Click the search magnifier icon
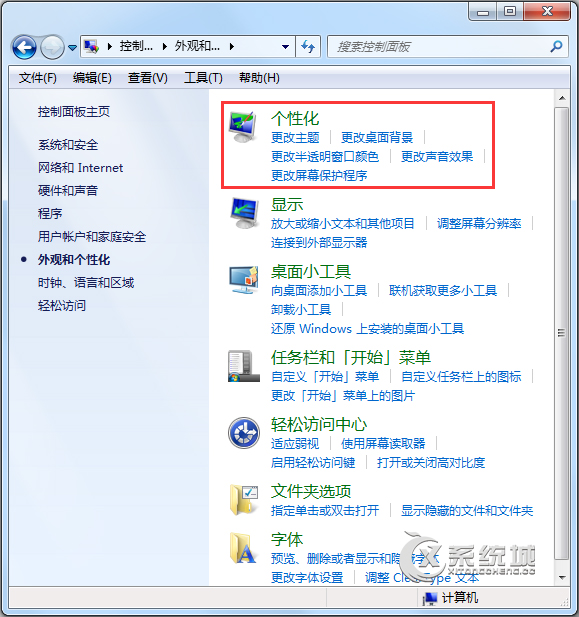 pyautogui.click(x=556, y=46)
